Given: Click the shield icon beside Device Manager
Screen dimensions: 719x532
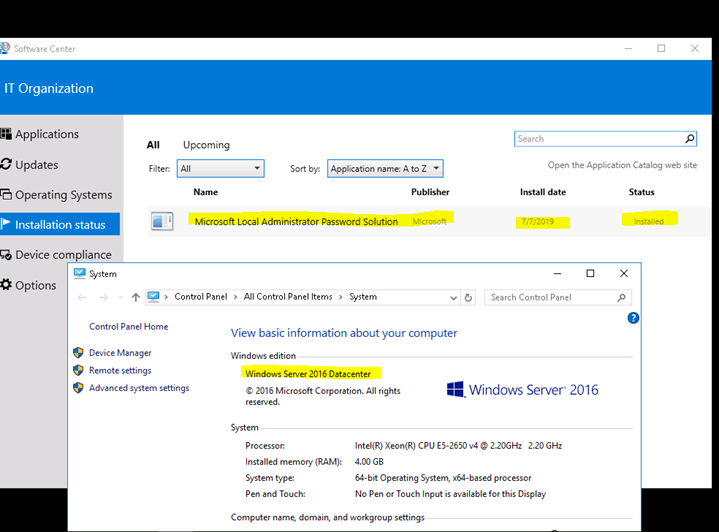Looking at the screenshot, I should pyautogui.click(x=78, y=352).
